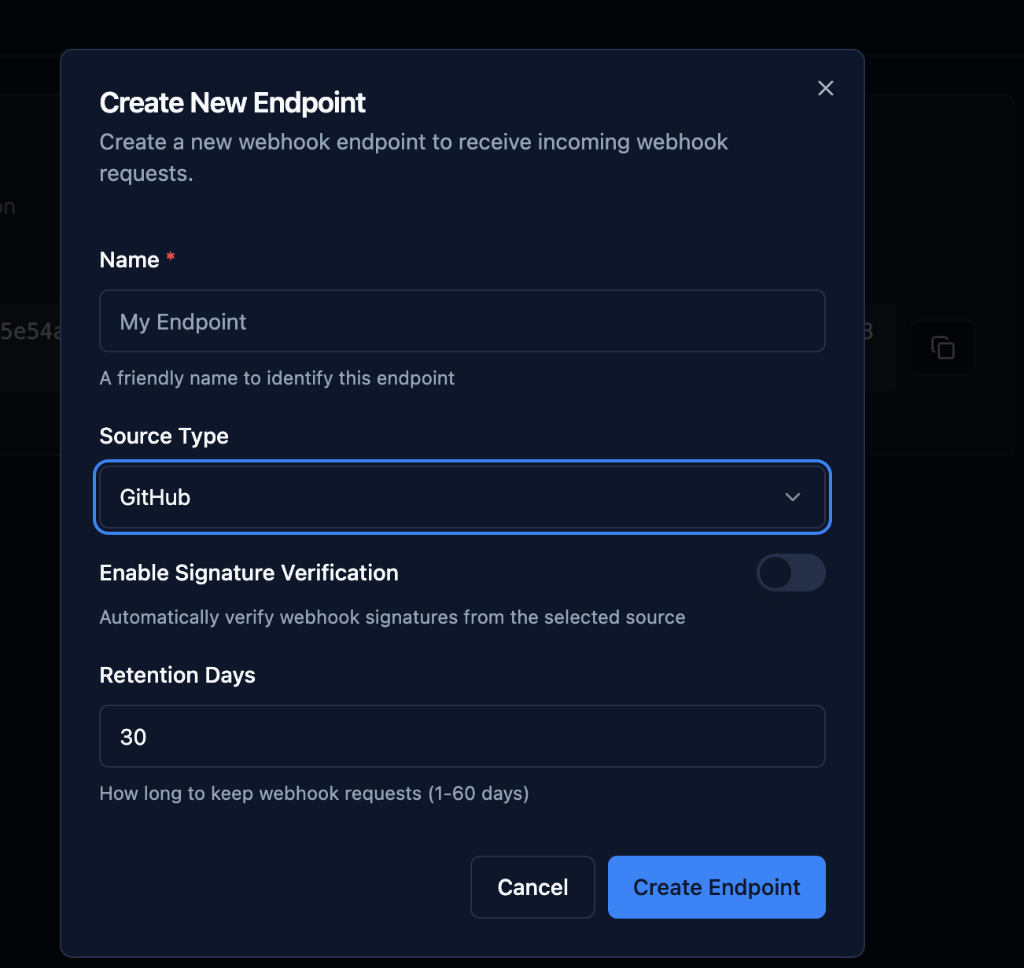
Task: Click the Create New Endpoint heading
Action: (233, 103)
